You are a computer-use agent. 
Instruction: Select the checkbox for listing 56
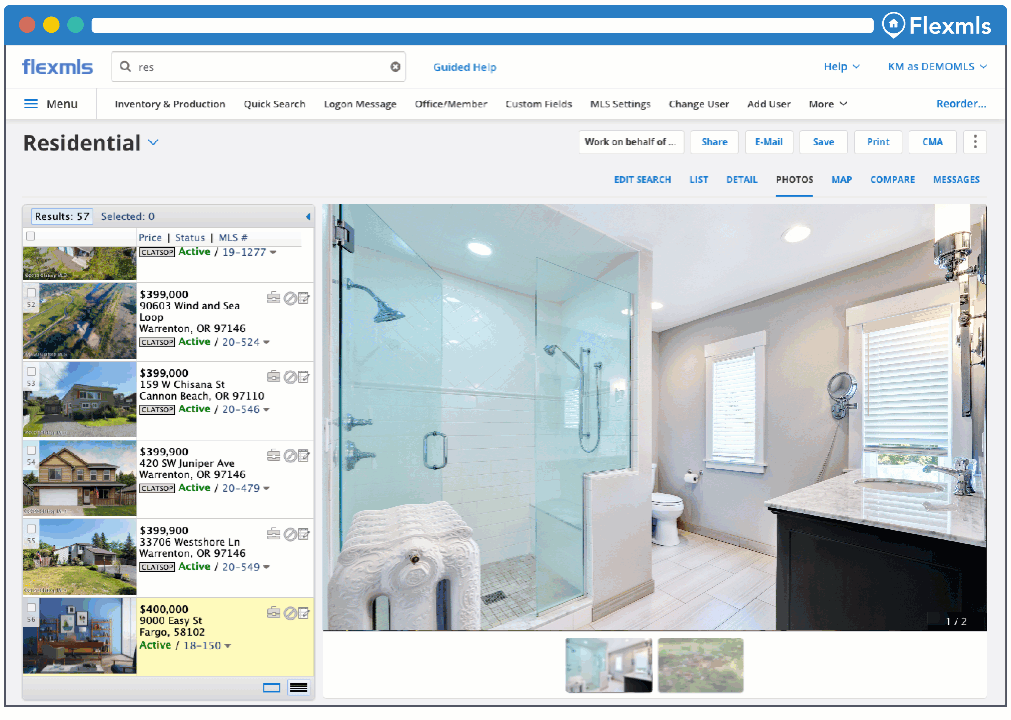(31, 607)
